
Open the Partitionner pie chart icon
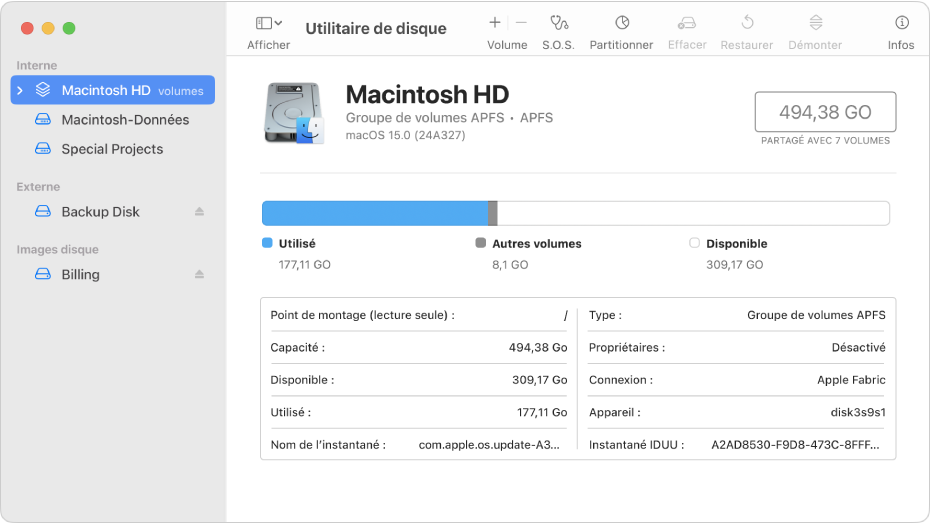pos(622,23)
